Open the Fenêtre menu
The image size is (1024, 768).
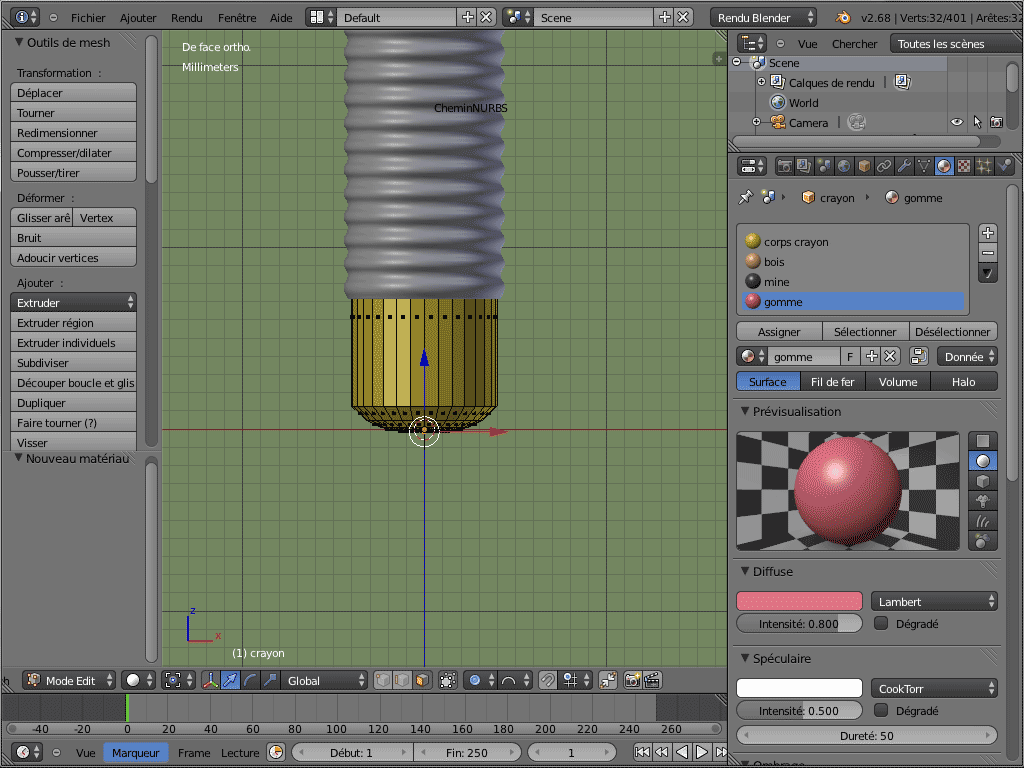(237, 18)
